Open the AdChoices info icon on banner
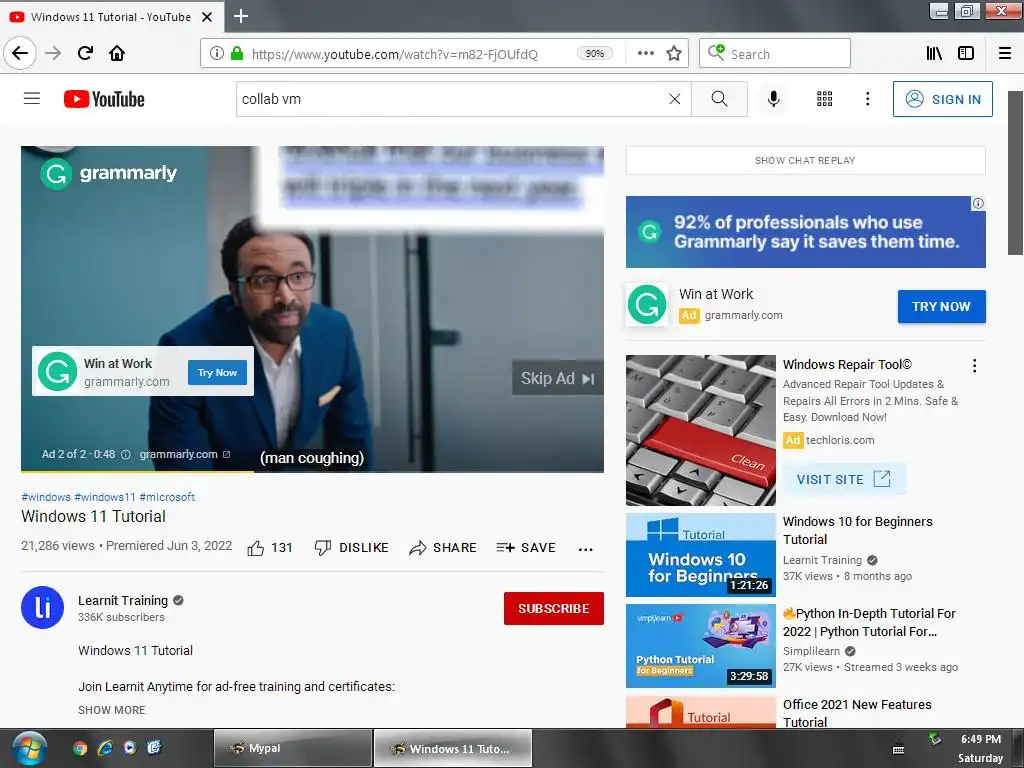Screen dimensions: 1024x768 978,203
